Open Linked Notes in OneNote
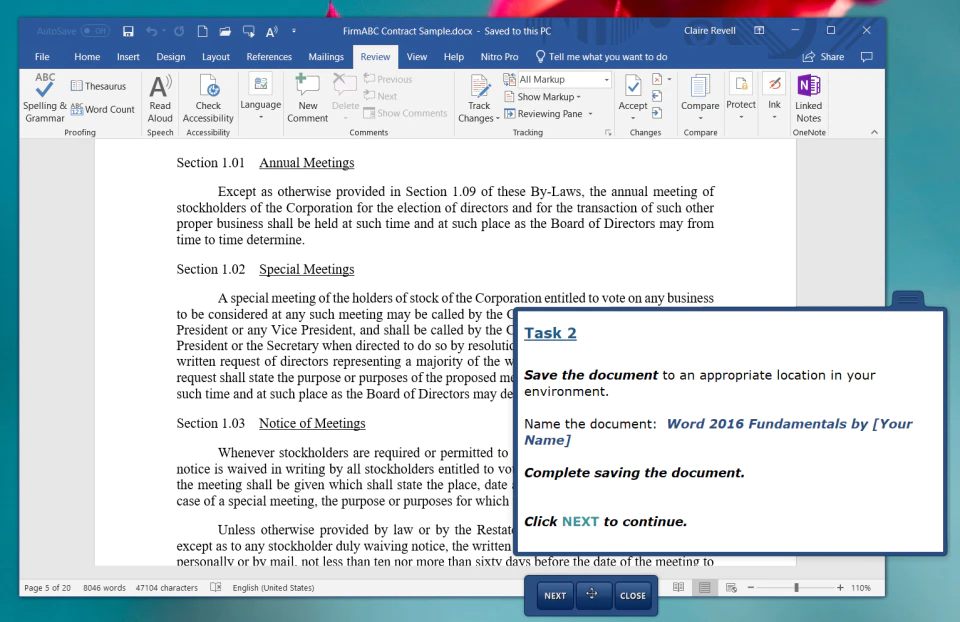Viewport: 960px width, 622px height. tap(809, 99)
